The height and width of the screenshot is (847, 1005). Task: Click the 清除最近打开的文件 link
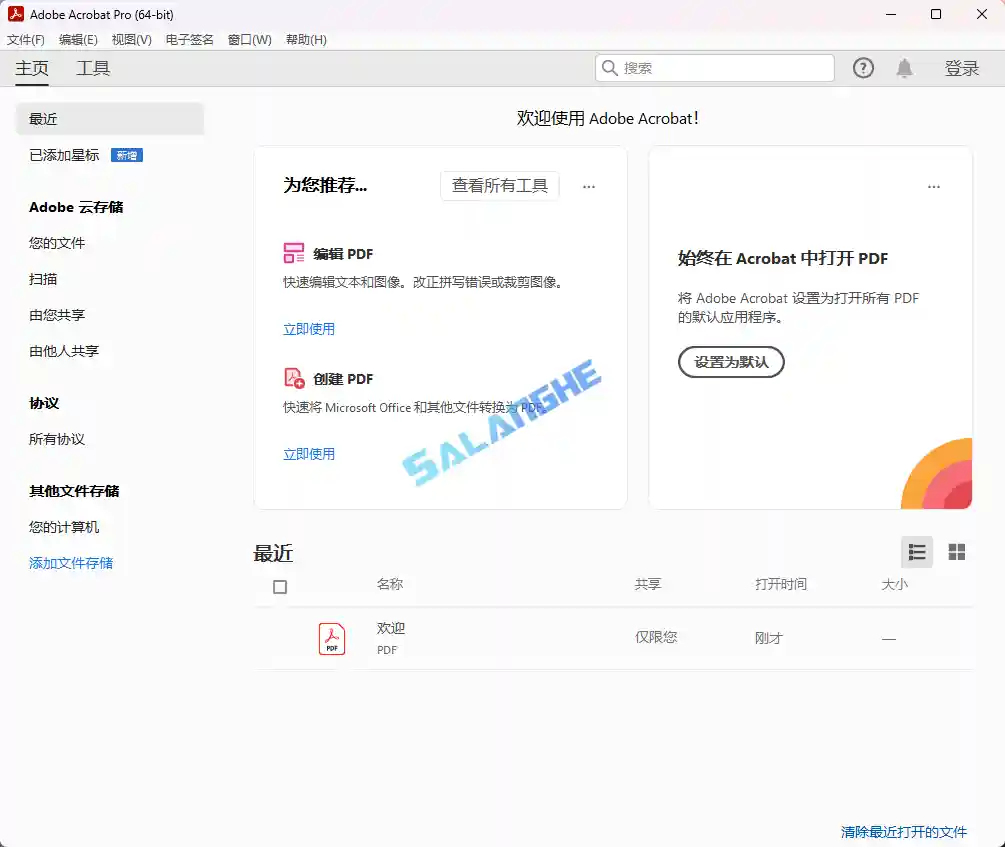pos(902,831)
